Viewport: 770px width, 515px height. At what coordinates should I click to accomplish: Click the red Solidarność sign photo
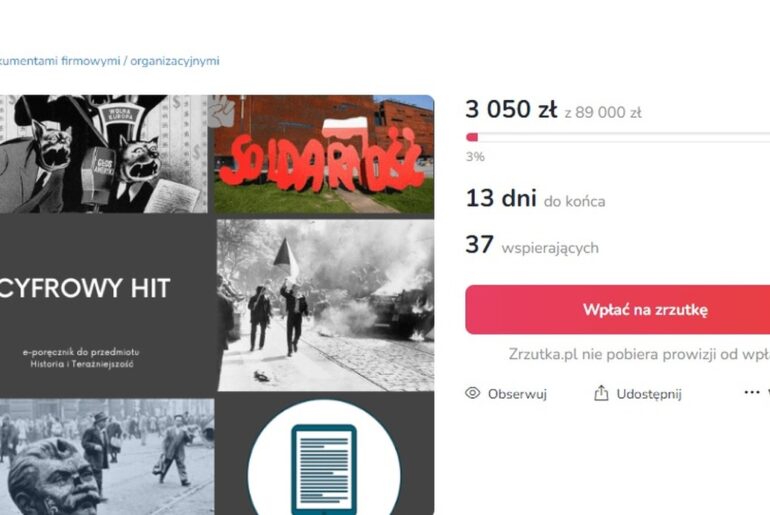pyautogui.click(x=324, y=154)
